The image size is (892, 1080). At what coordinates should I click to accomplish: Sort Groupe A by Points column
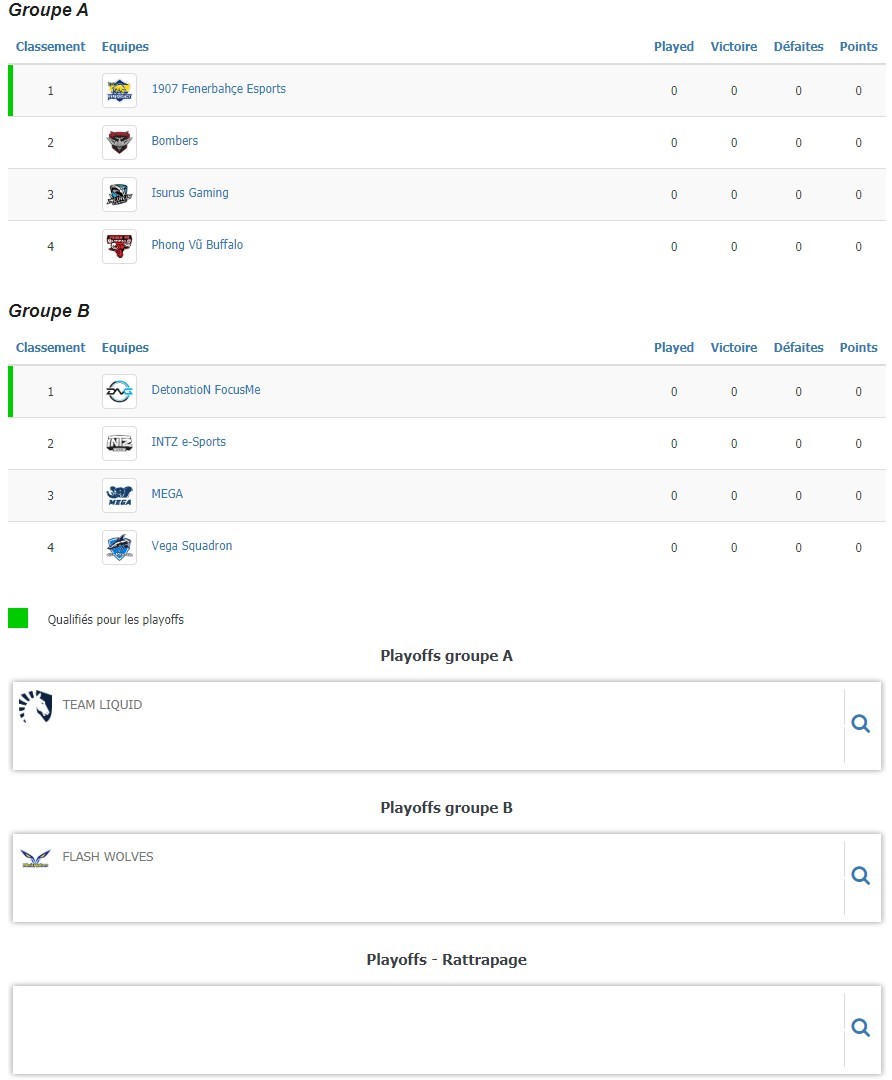coord(858,47)
